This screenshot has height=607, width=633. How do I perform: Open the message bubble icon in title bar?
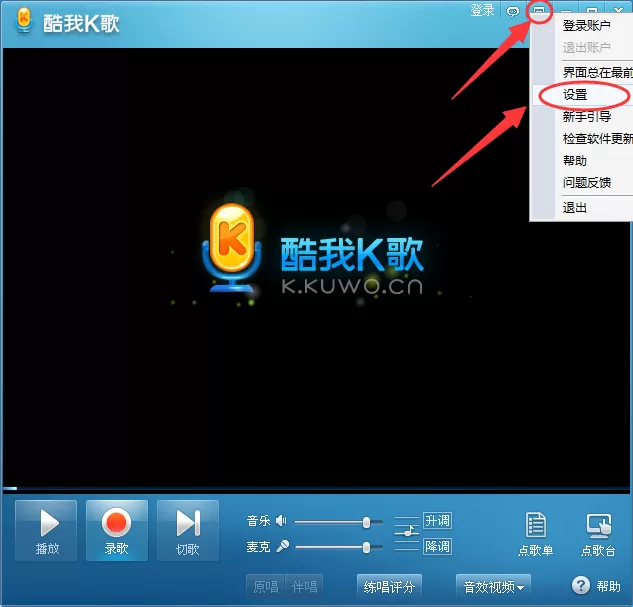(513, 11)
